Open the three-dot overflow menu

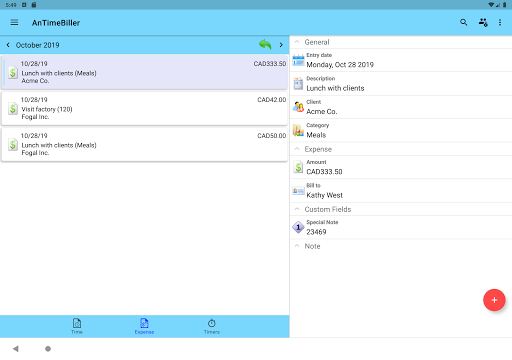(x=500, y=22)
